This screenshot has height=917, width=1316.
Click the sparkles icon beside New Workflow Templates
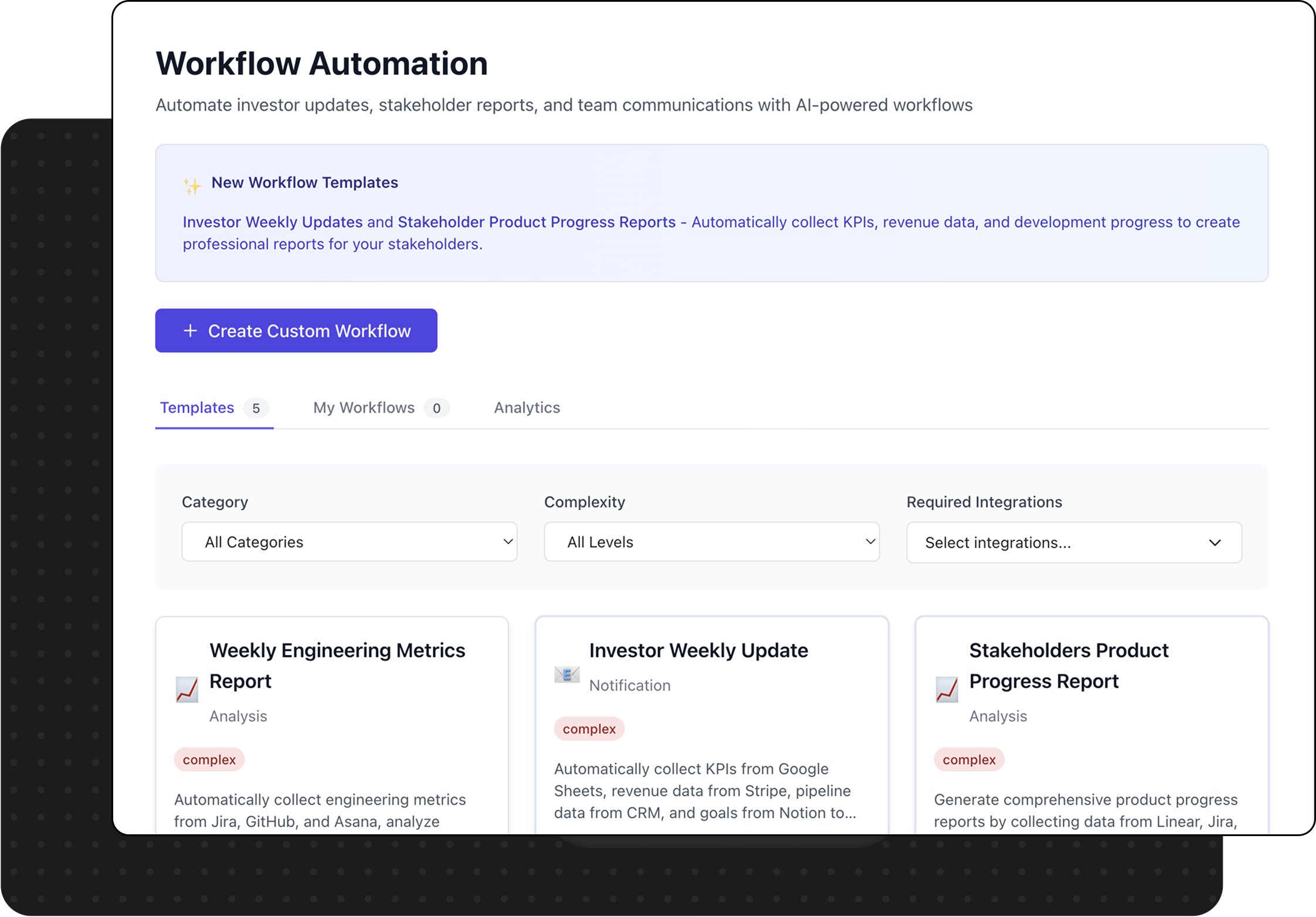192,186
